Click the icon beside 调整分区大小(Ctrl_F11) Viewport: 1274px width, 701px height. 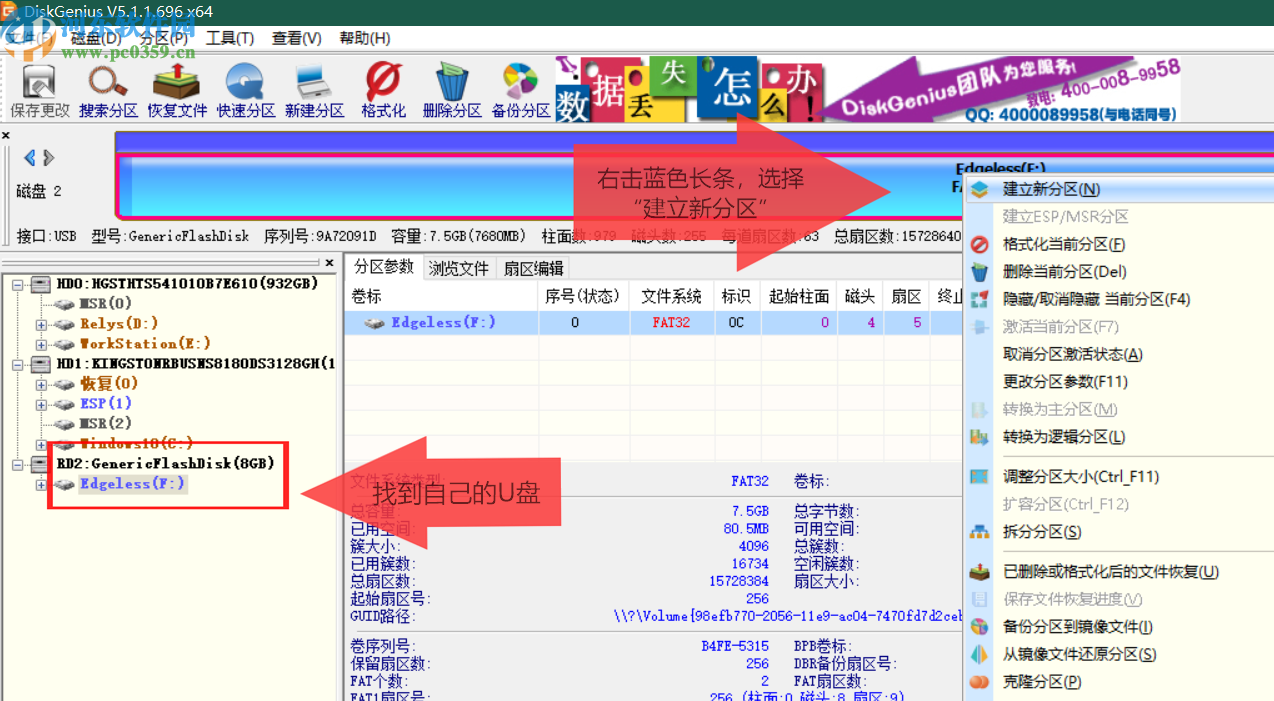click(980, 477)
